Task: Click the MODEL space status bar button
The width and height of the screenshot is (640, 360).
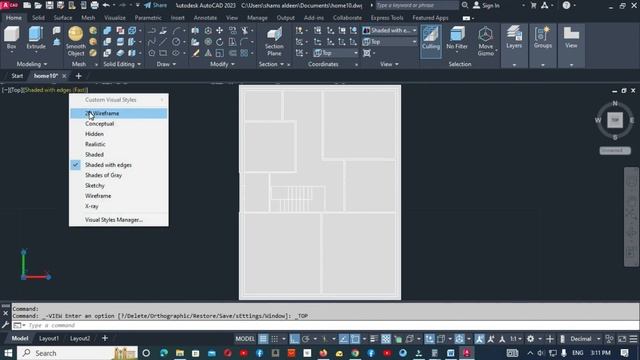Action: point(245,339)
